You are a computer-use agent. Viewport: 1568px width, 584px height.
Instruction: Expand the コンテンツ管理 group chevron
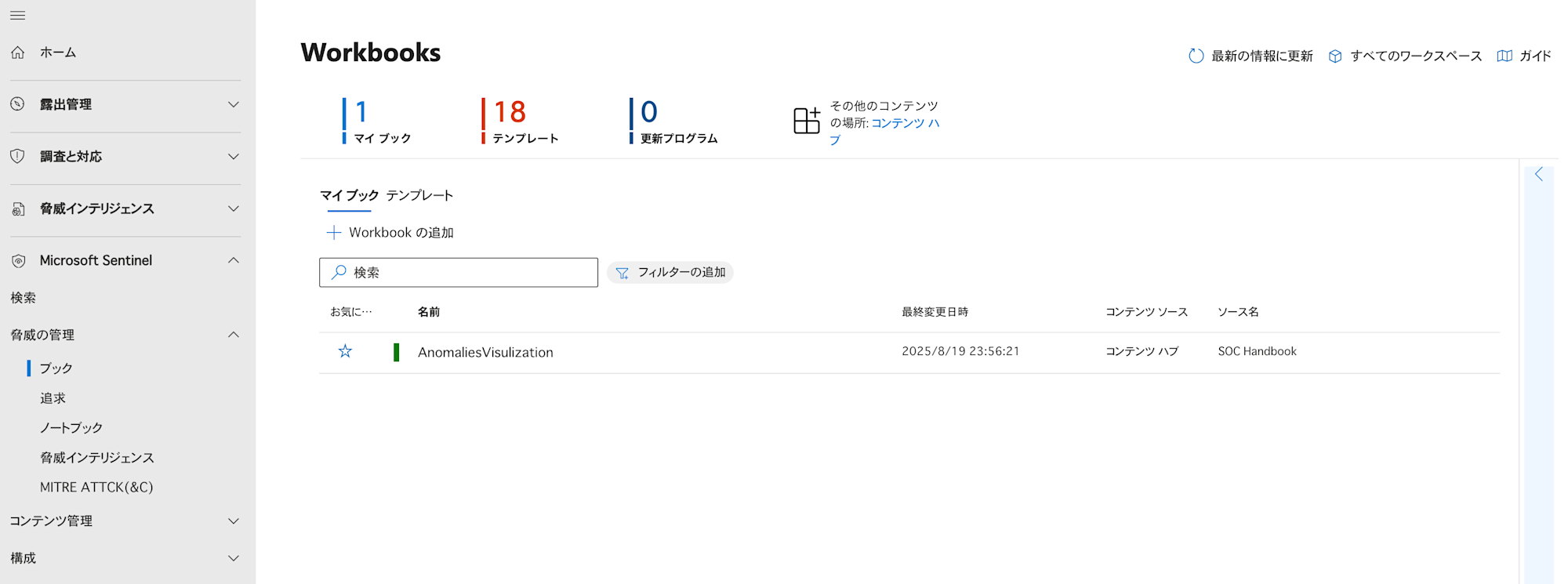(x=234, y=521)
